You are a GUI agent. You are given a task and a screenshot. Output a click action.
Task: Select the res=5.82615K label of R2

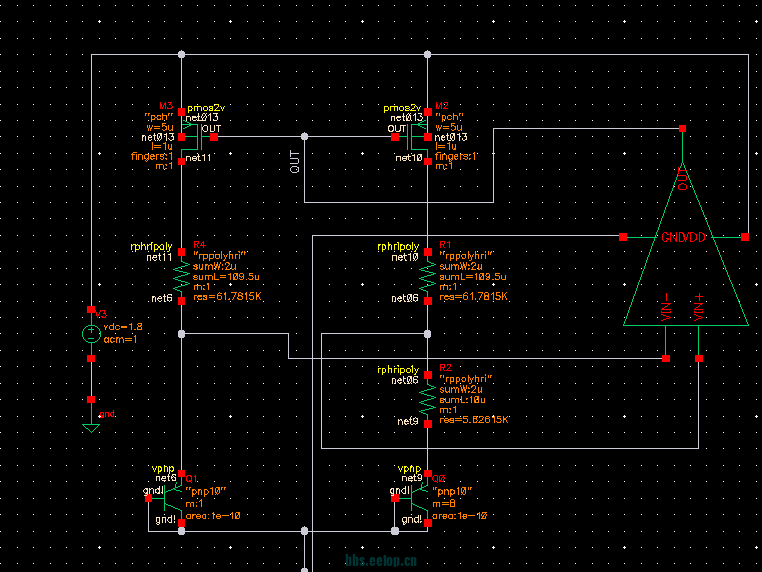[475, 421]
